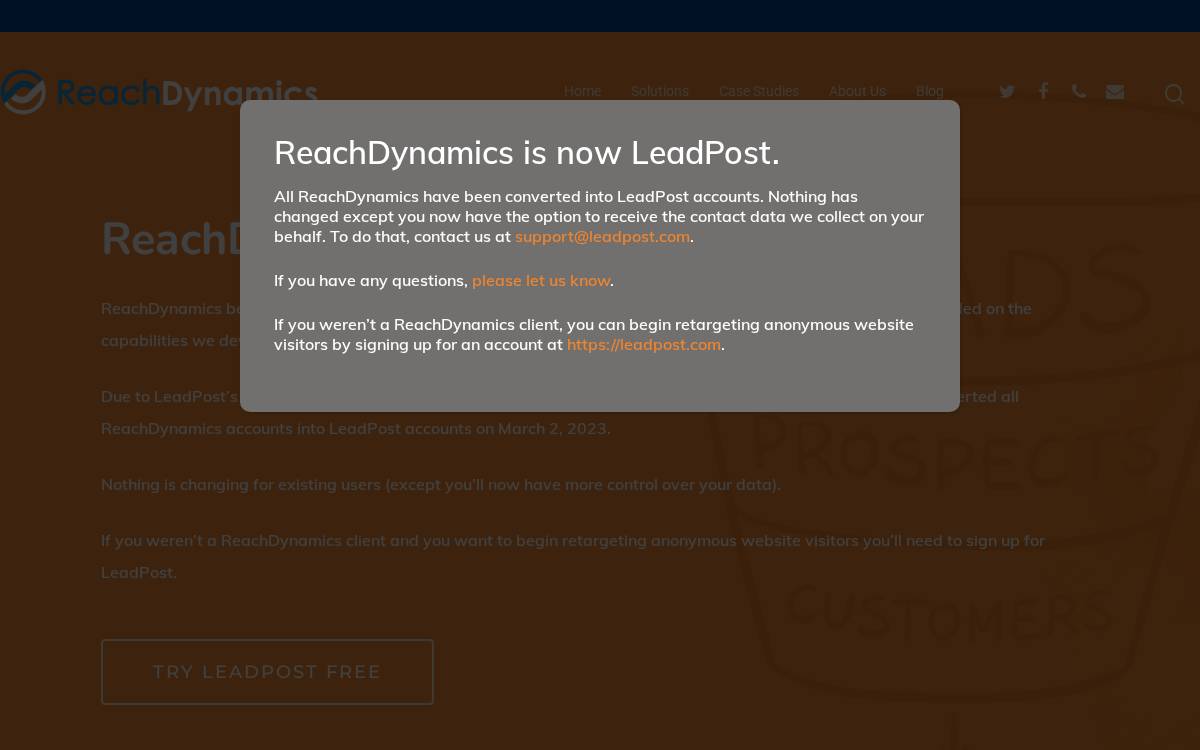
Task: Follow the 'please let us know' link
Action: coord(541,280)
